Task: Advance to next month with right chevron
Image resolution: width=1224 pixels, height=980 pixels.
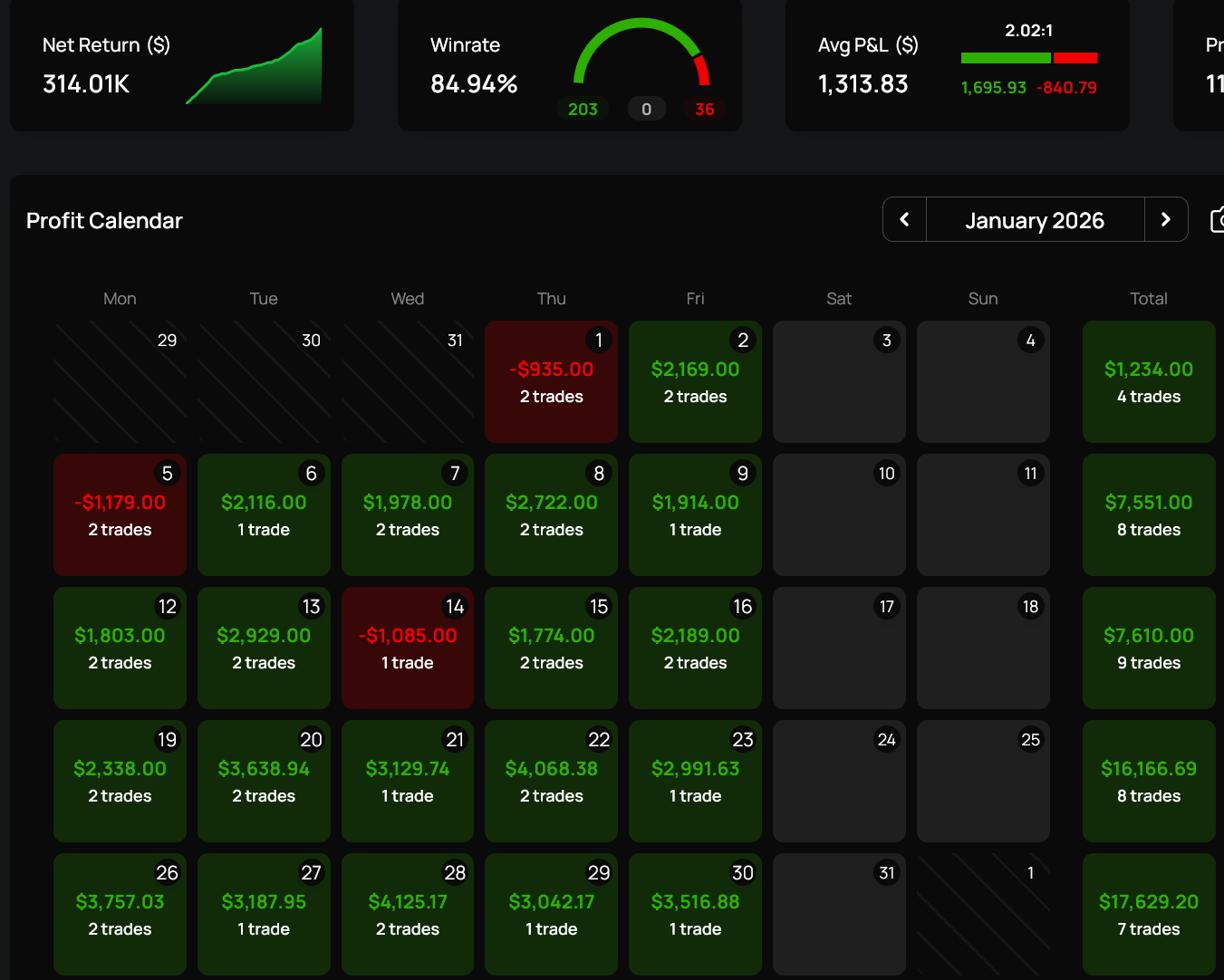Action: click(x=1166, y=219)
